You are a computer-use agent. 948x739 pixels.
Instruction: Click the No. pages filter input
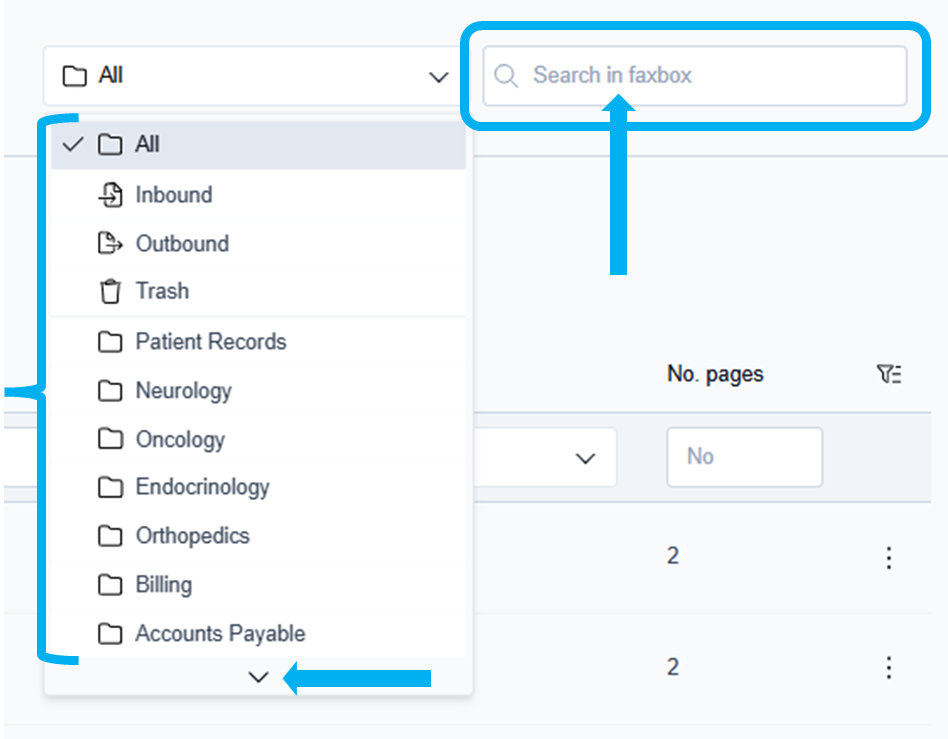(744, 457)
